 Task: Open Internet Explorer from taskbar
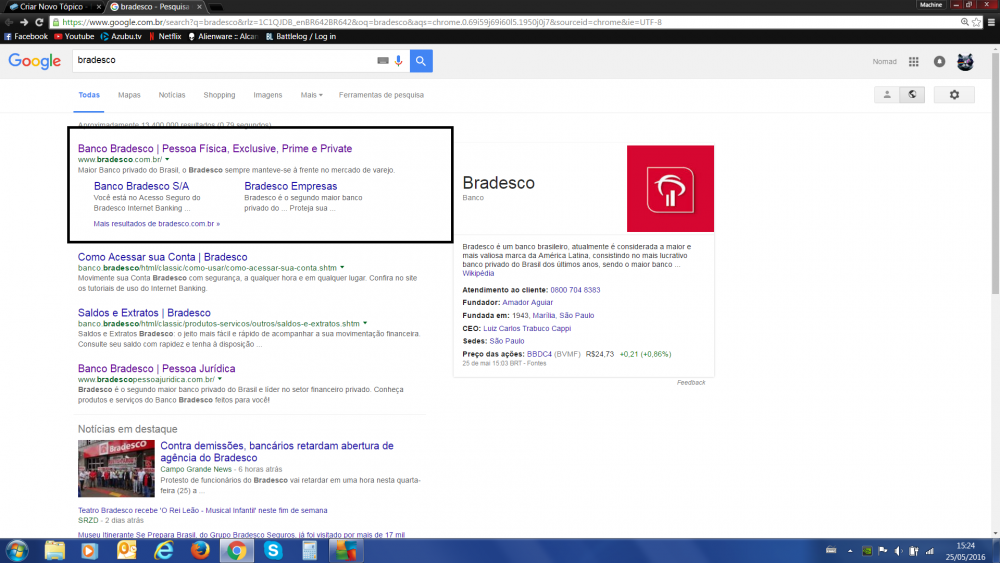164,550
